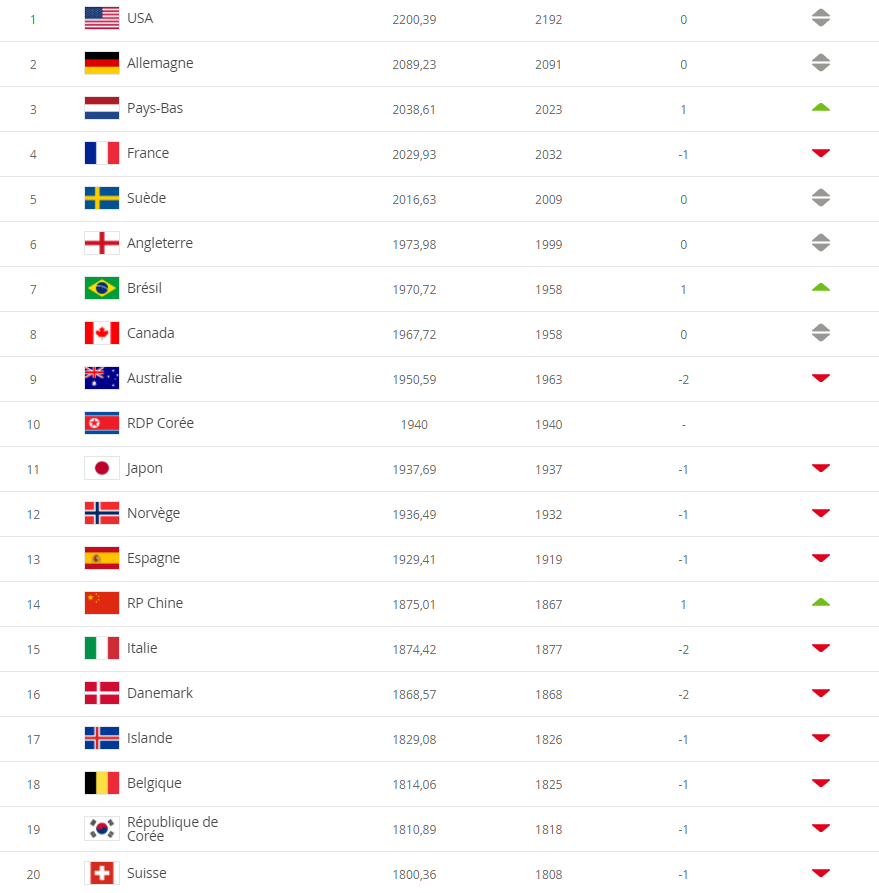Select the RDP Corée team name

[160, 423]
